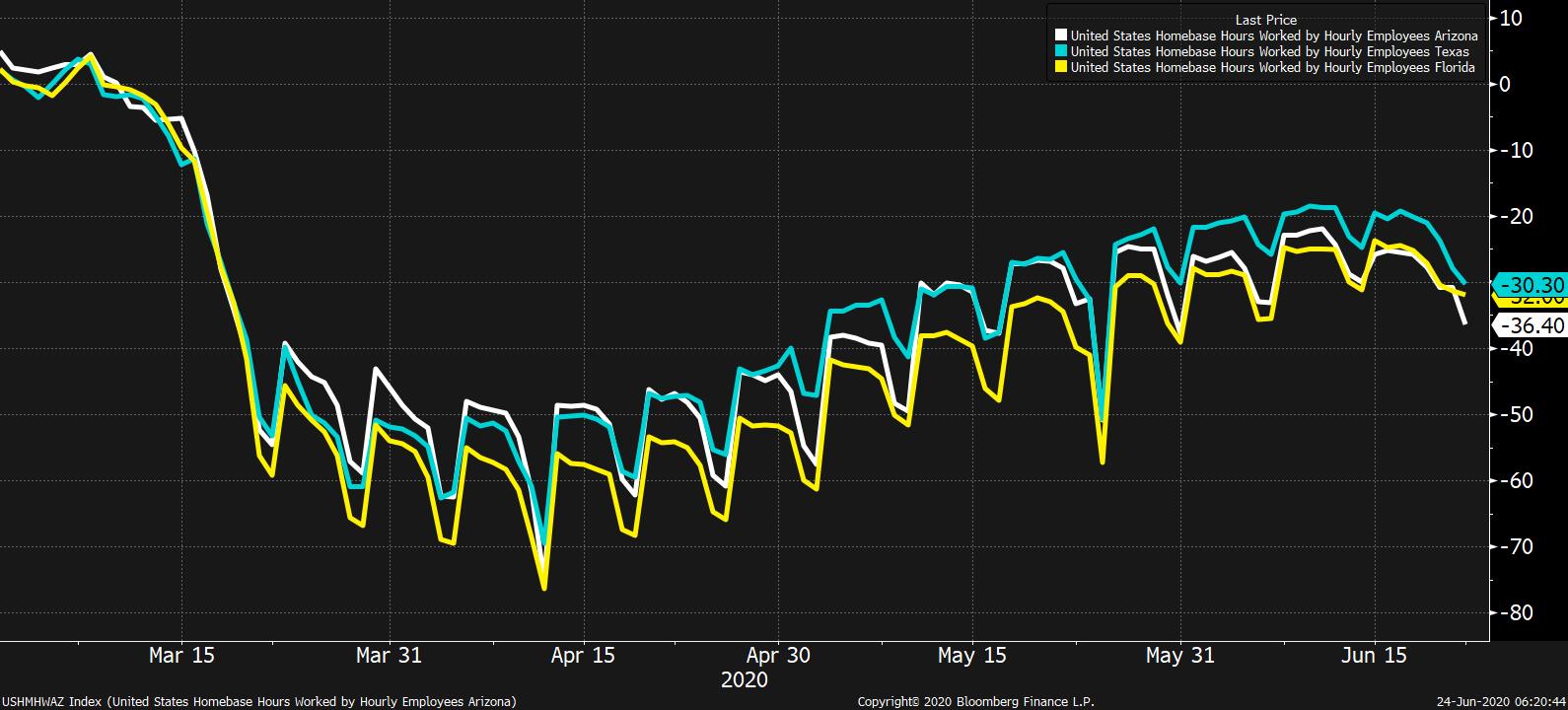This screenshot has height=710, width=1568.
Task: Click the Jun 15 date label
Action: click(1375, 656)
